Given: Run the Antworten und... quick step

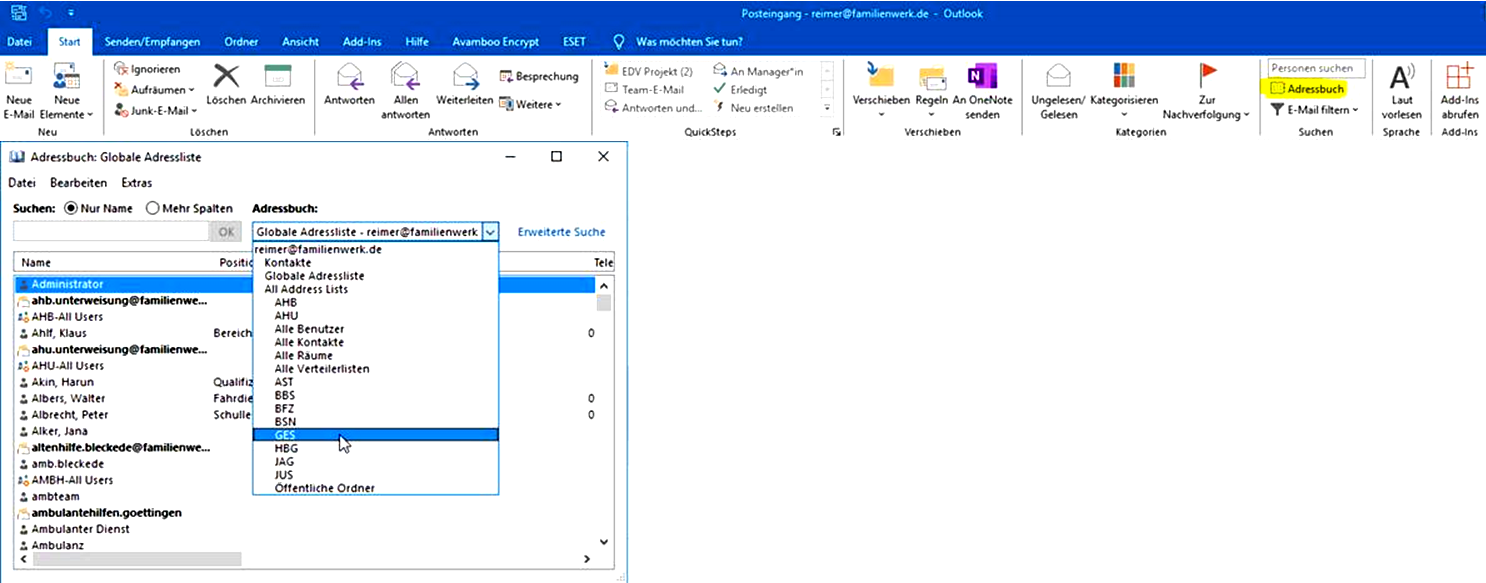Looking at the screenshot, I should pos(654,108).
